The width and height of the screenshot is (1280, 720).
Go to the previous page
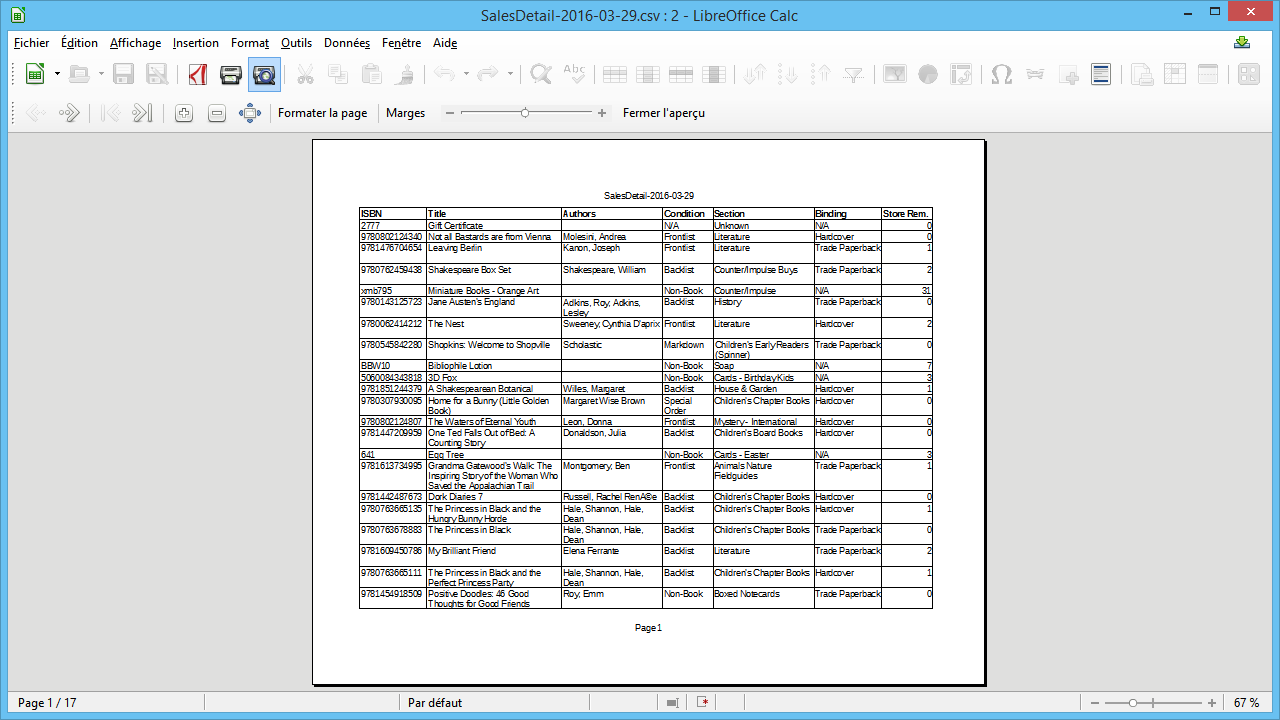(x=36, y=113)
